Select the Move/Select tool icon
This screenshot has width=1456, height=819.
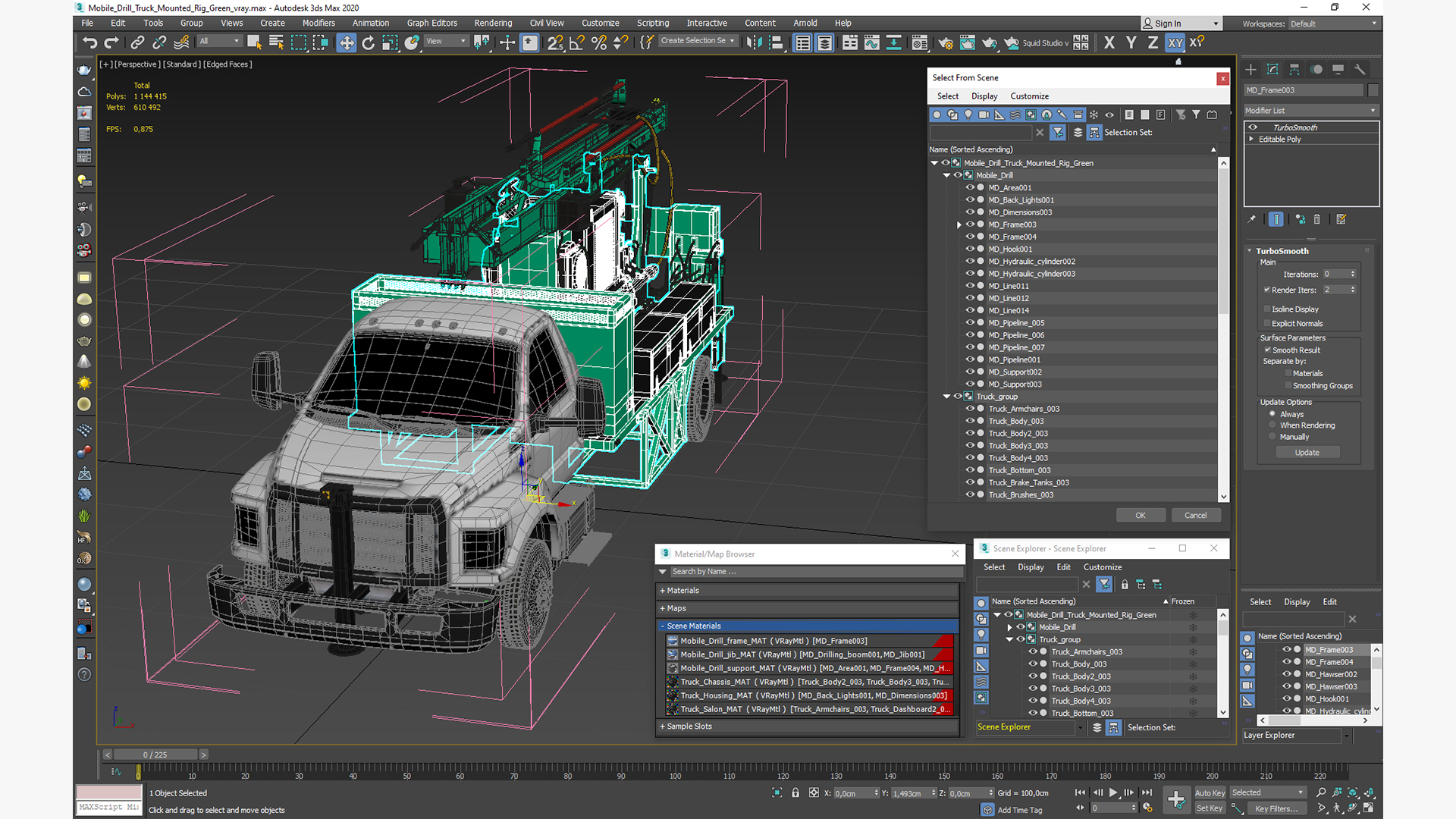coord(346,42)
